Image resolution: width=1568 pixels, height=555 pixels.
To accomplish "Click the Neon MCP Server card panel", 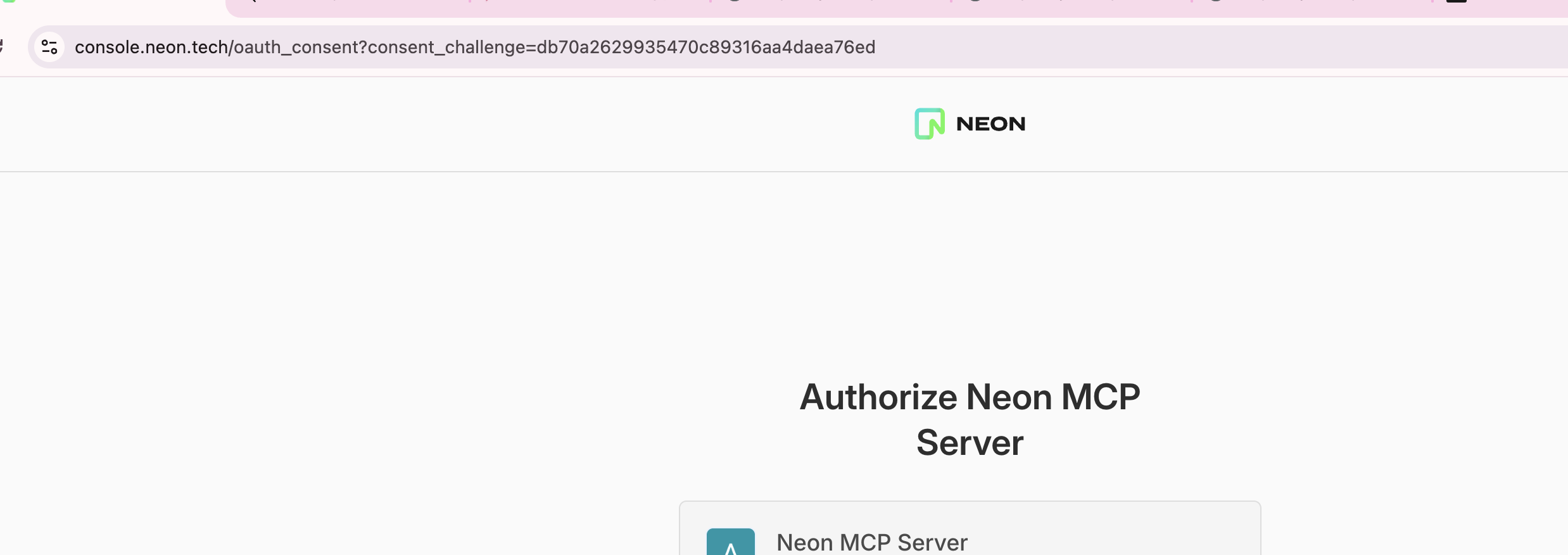I will point(970,528).
